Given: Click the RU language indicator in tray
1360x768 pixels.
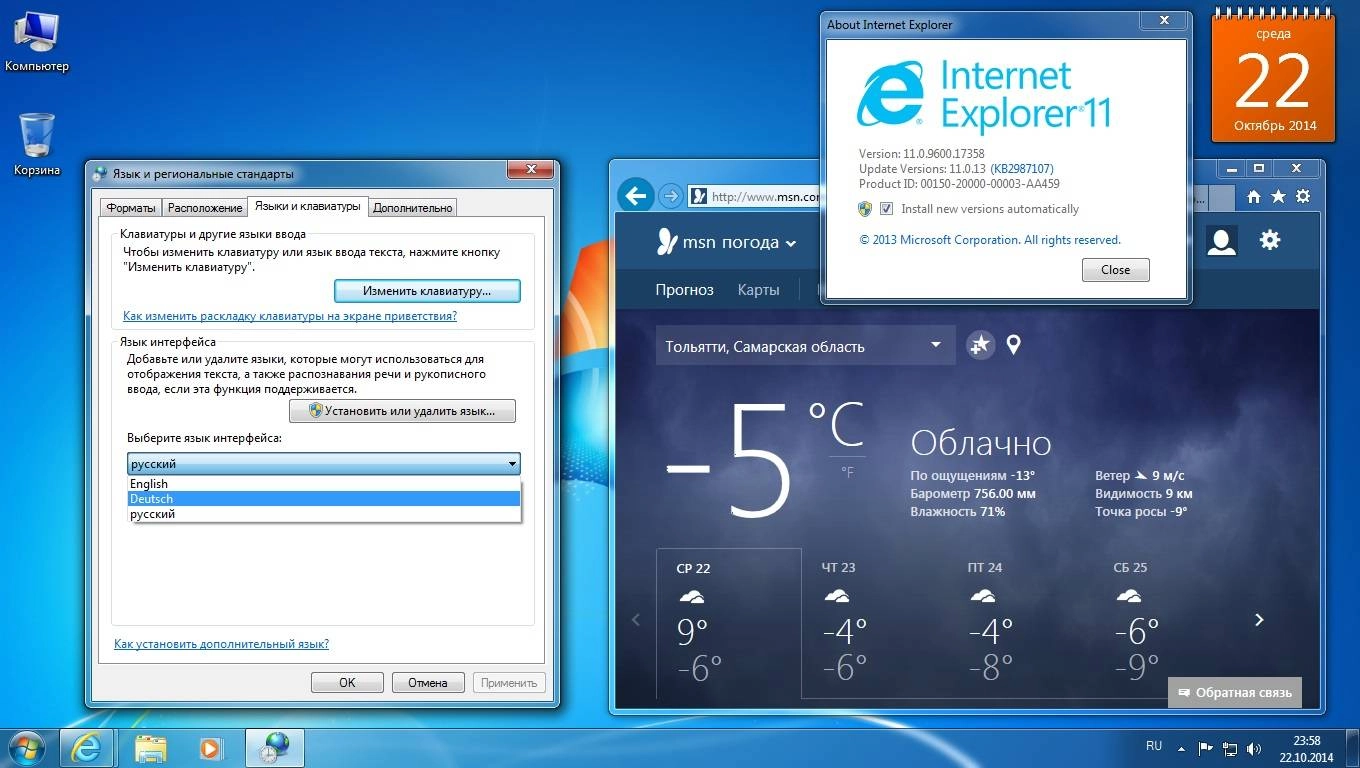Looking at the screenshot, I should tap(1154, 746).
